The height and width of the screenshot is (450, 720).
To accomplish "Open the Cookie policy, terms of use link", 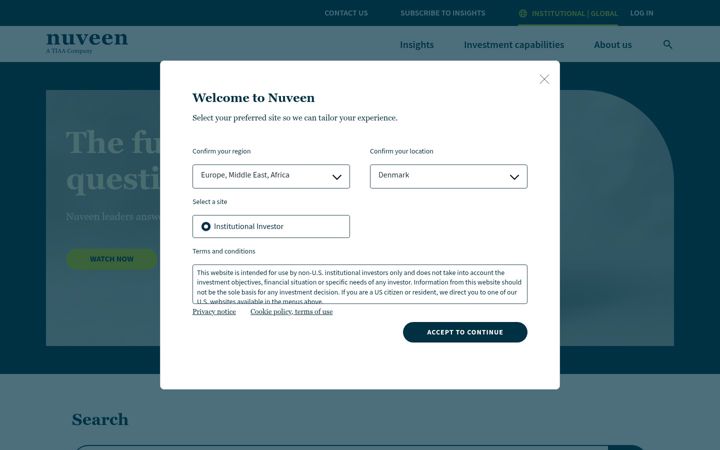I will coord(292,311).
